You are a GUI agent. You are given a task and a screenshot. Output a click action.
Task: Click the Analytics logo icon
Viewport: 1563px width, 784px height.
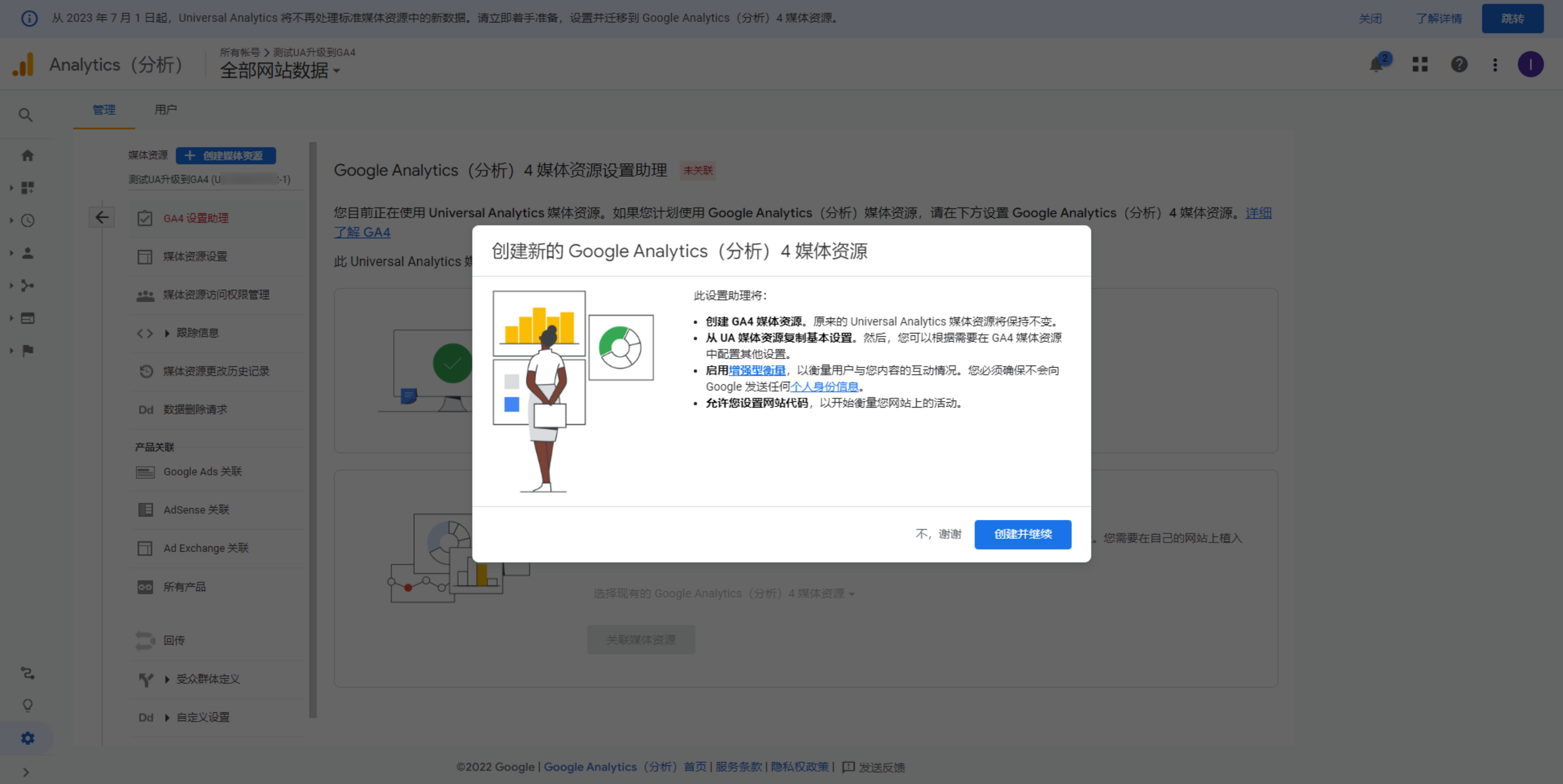pyautogui.click(x=23, y=64)
